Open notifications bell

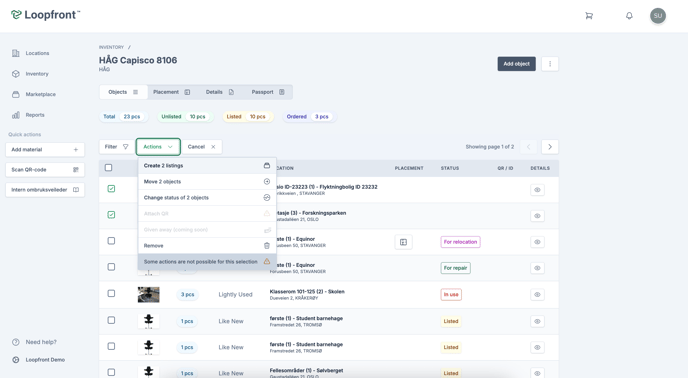click(x=629, y=16)
